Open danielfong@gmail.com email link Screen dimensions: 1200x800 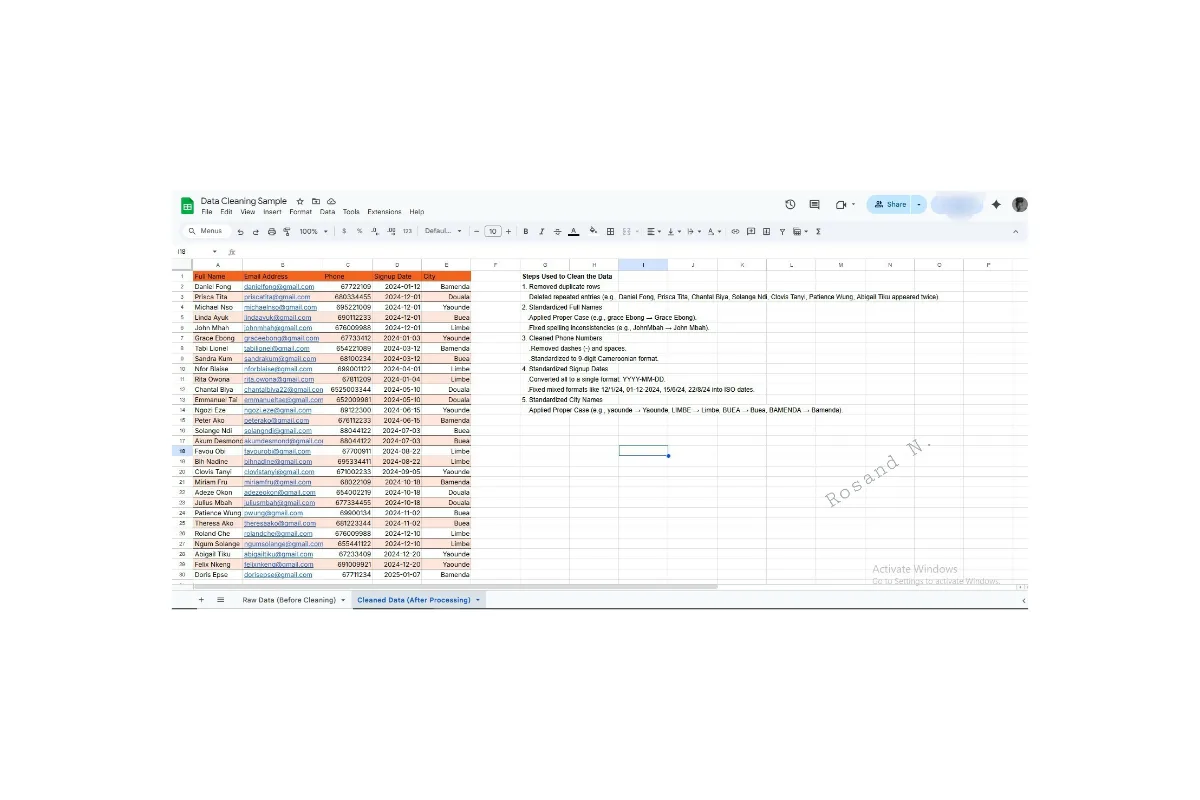coord(279,287)
